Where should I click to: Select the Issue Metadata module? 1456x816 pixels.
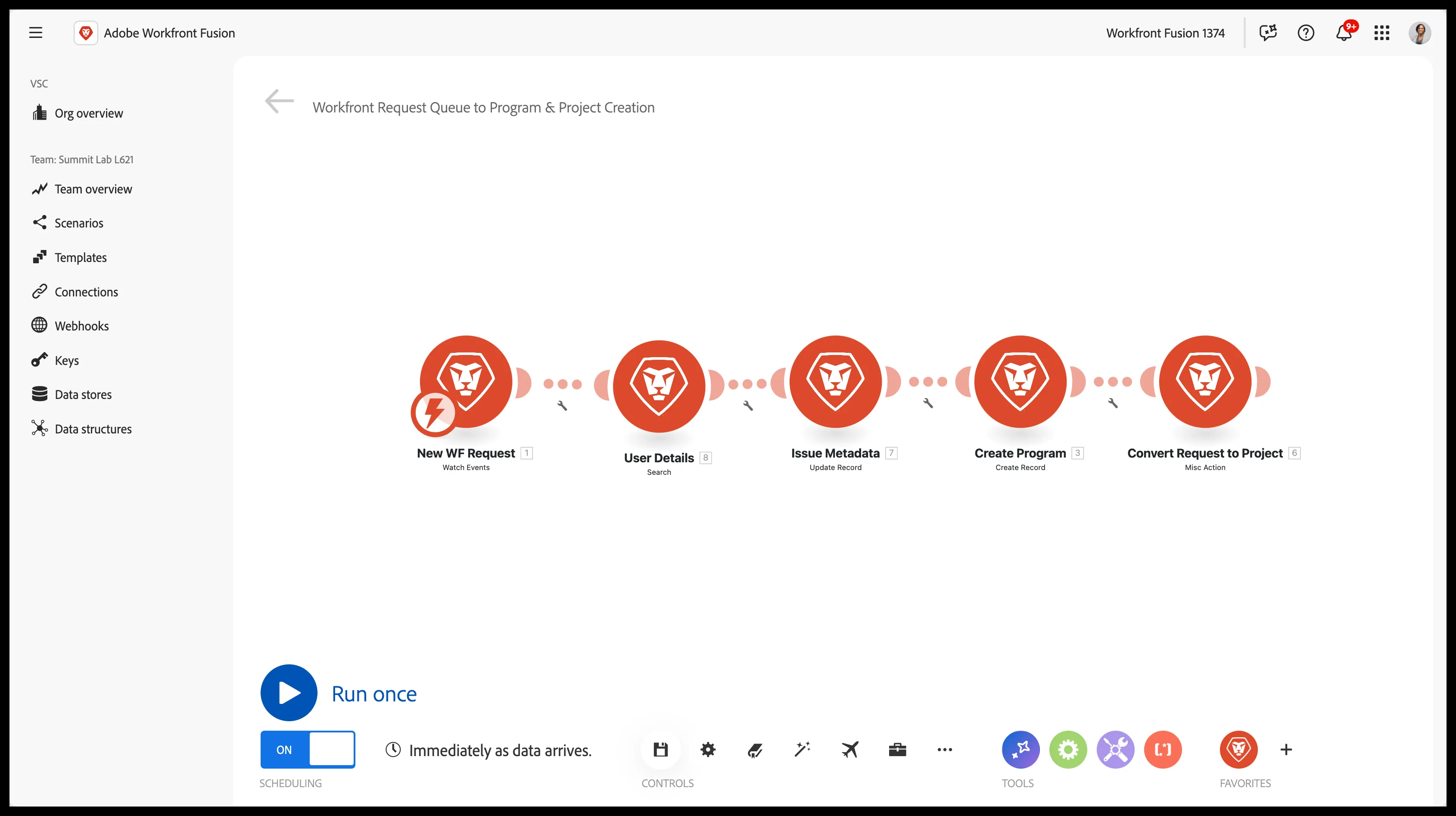click(835, 382)
